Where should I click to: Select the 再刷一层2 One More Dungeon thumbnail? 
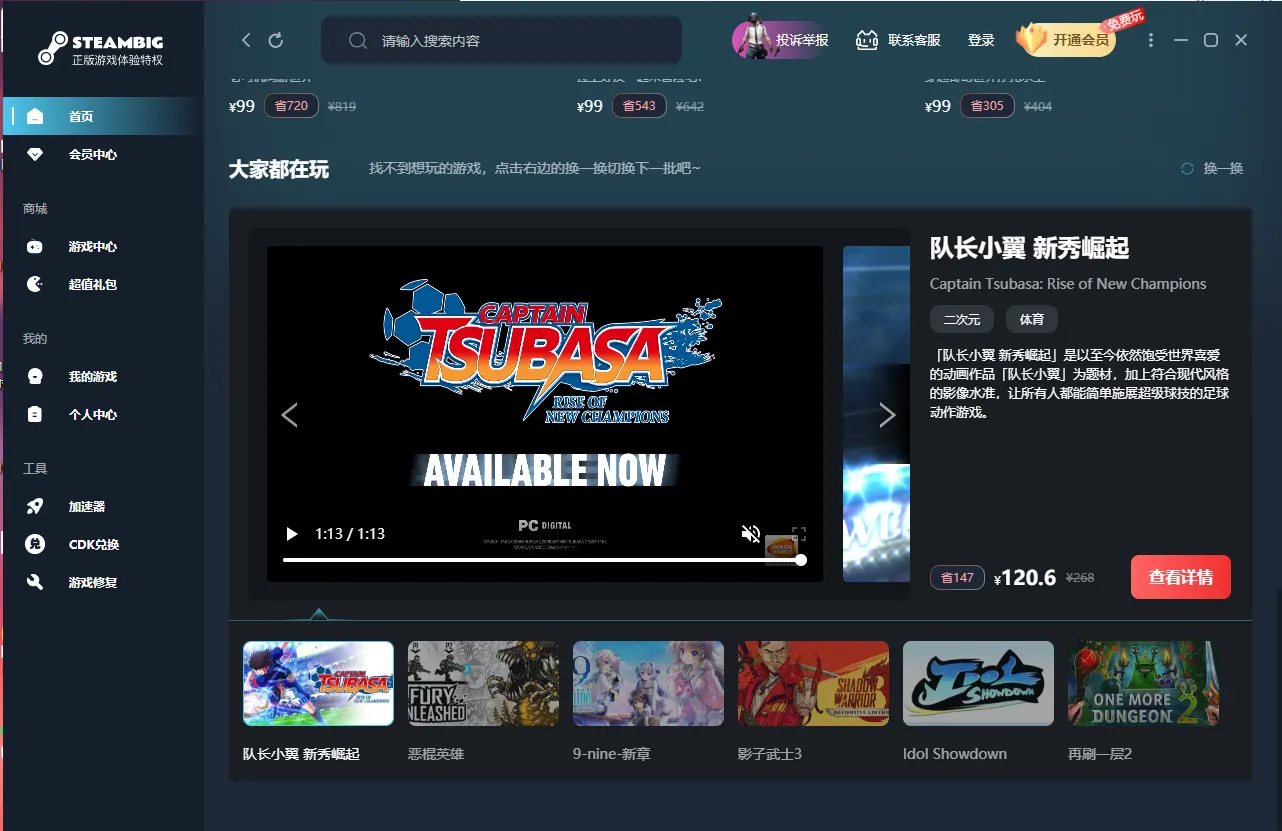tap(1143, 683)
